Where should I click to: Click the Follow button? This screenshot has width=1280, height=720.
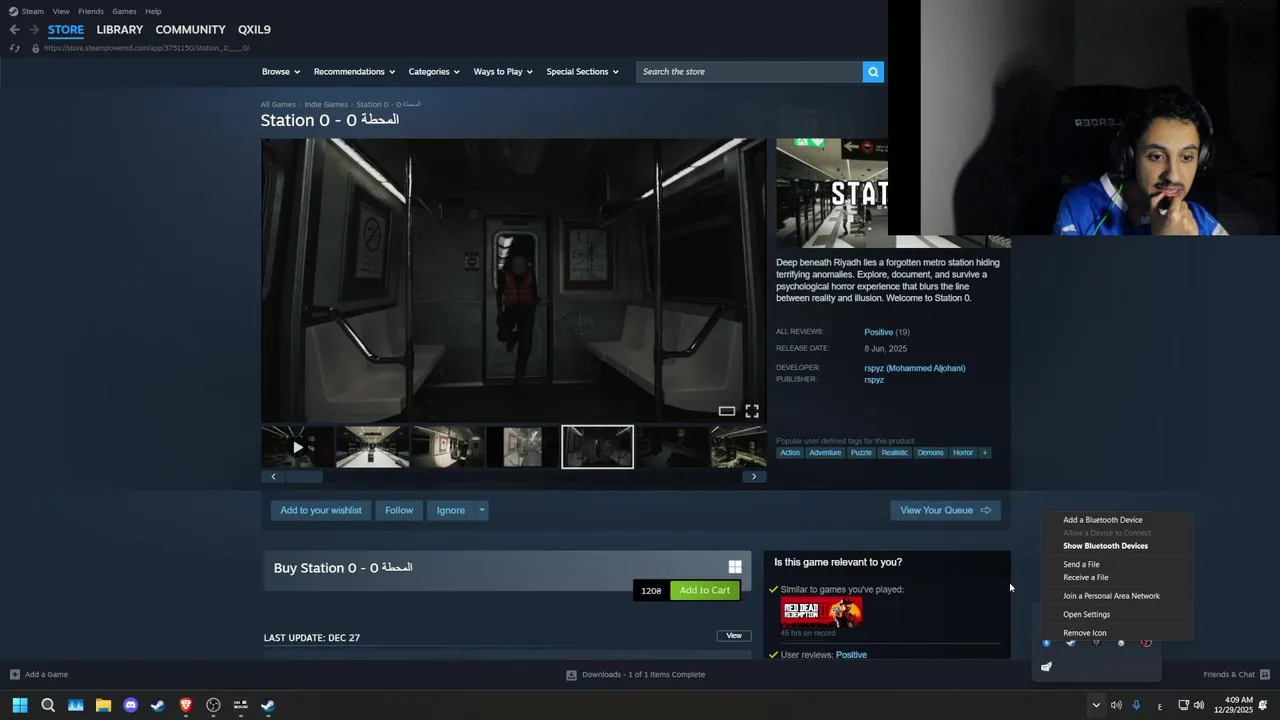click(399, 510)
